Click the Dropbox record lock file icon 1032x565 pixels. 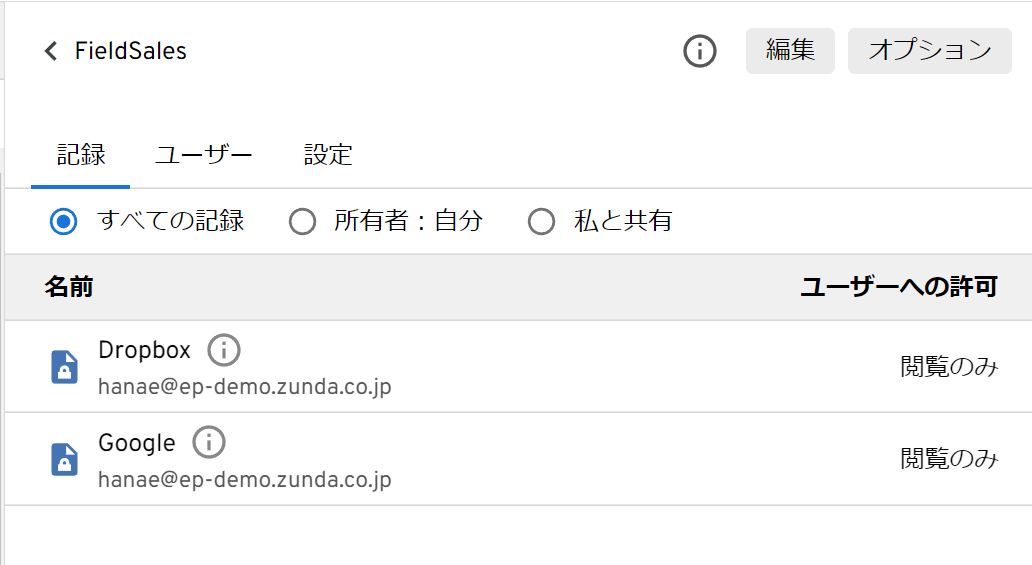[x=64, y=367]
